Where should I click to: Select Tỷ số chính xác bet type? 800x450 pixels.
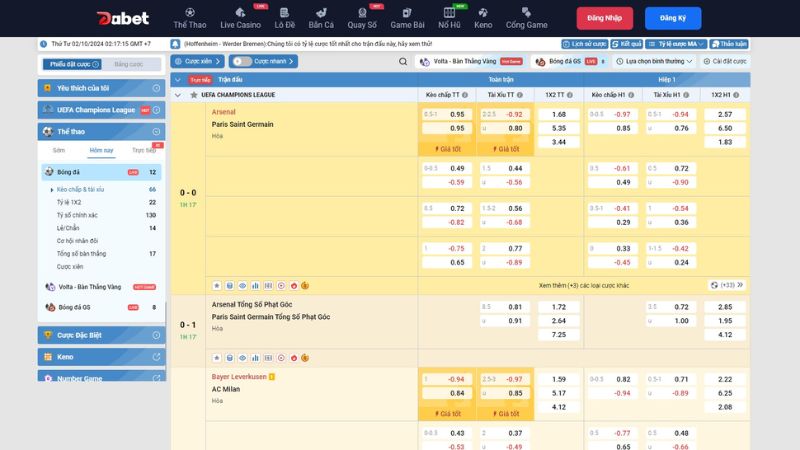77,215
